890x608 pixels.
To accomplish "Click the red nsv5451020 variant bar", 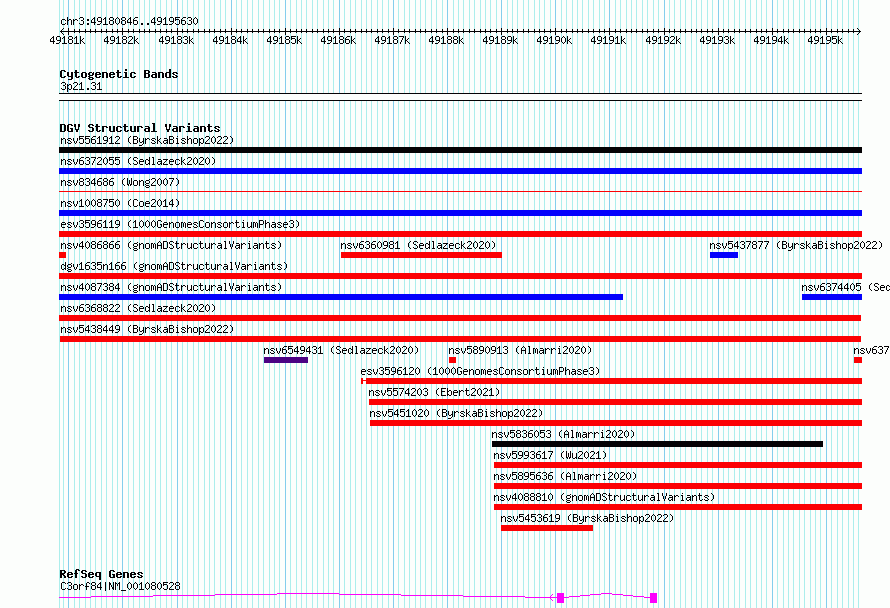I will [616, 423].
